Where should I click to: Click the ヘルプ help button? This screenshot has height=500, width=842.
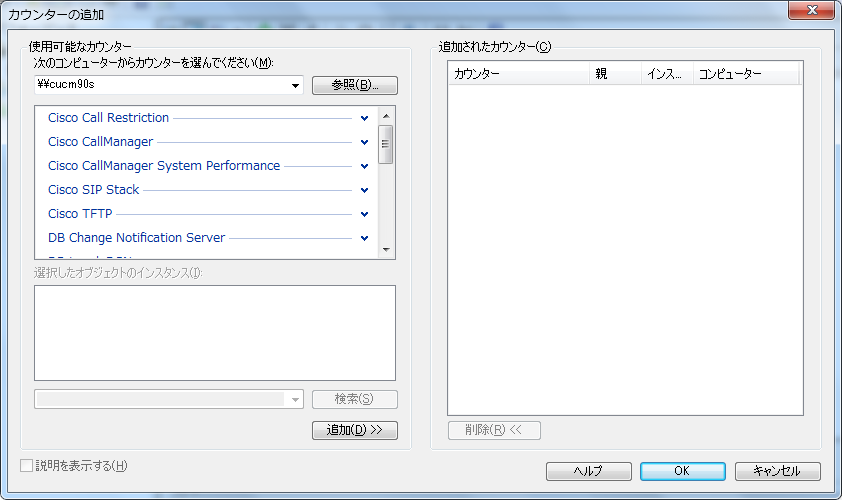click(x=589, y=471)
